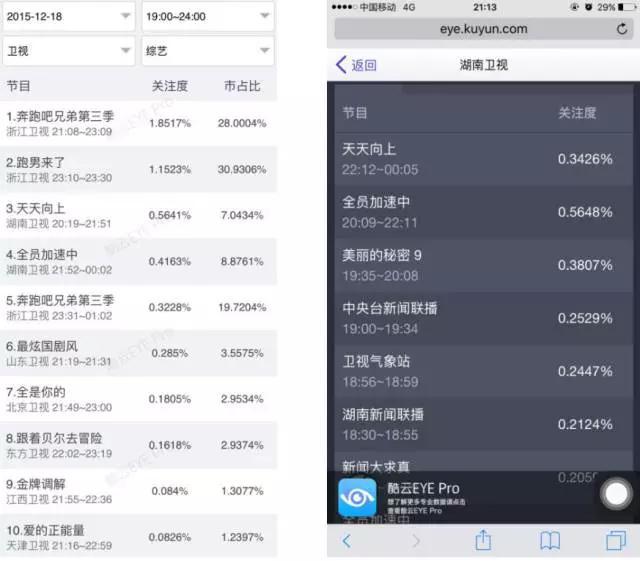Open the 2015-12-18 date dropdown
640x561 pixels.
point(69,16)
